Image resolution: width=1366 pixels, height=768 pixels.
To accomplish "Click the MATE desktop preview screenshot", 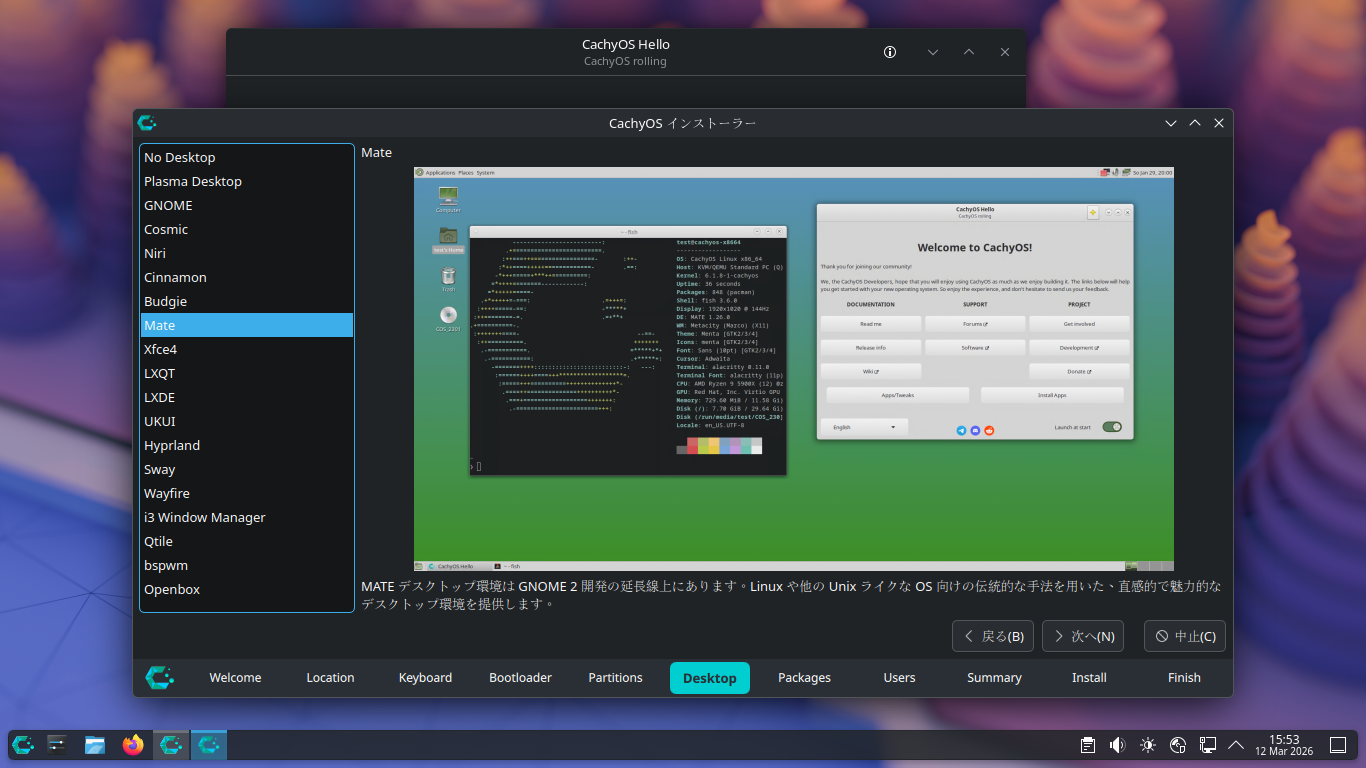I will click(794, 369).
